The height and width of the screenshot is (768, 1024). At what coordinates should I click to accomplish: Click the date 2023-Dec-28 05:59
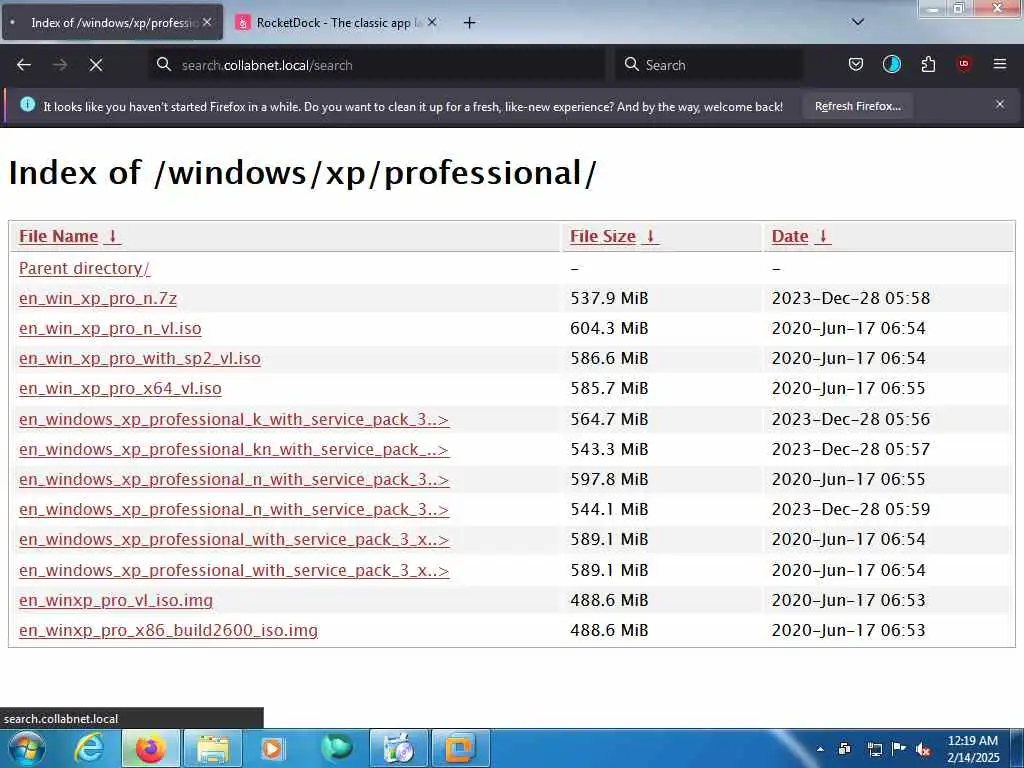pyautogui.click(x=851, y=509)
